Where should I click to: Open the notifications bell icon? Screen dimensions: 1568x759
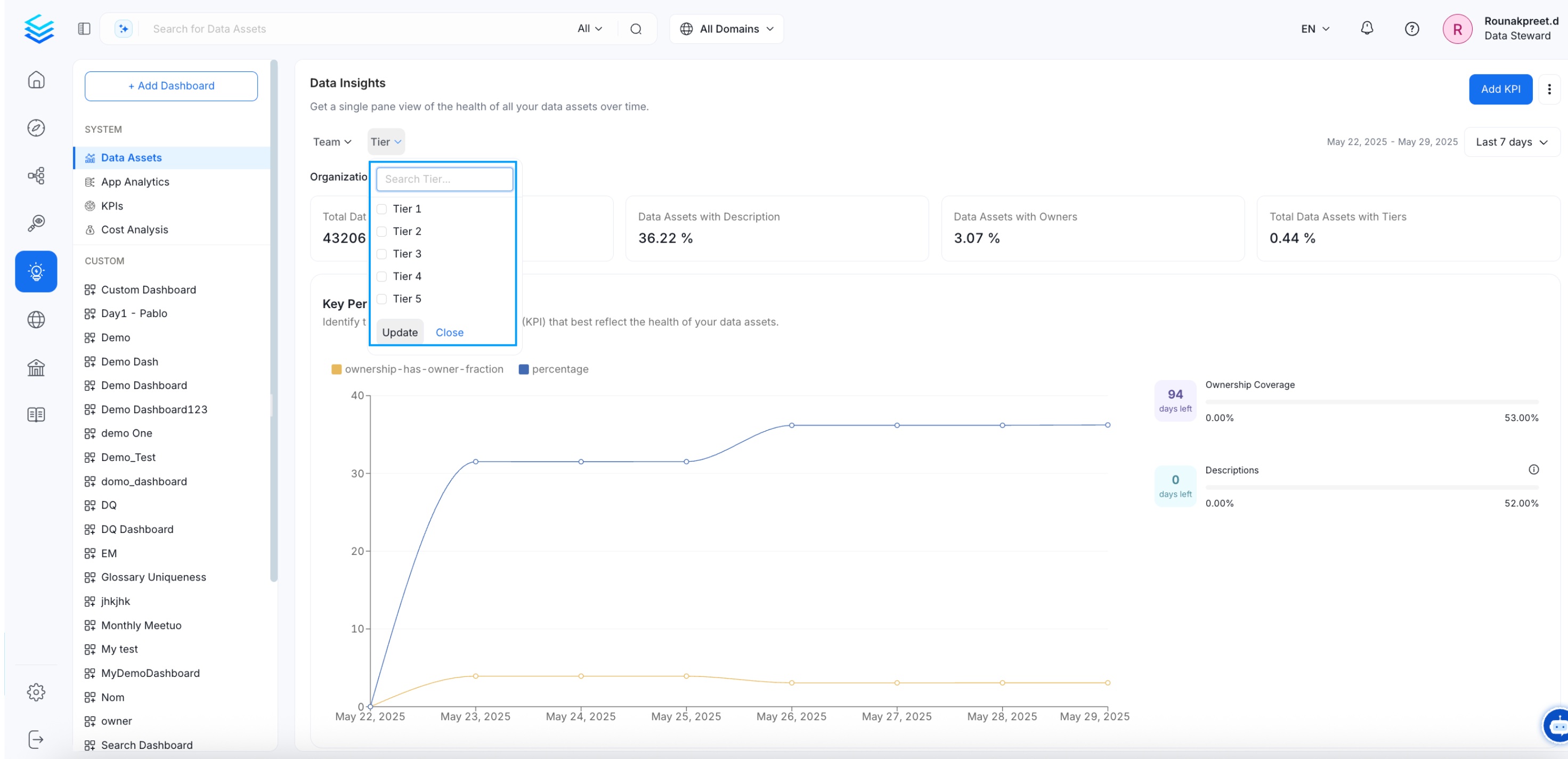(x=1366, y=29)
